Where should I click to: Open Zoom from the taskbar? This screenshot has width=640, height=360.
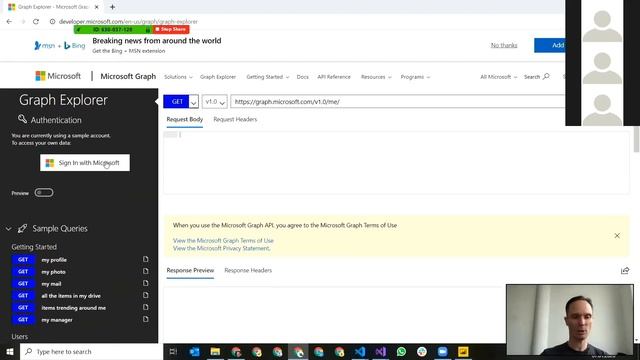pyautogui.click(x=442, y=351)
